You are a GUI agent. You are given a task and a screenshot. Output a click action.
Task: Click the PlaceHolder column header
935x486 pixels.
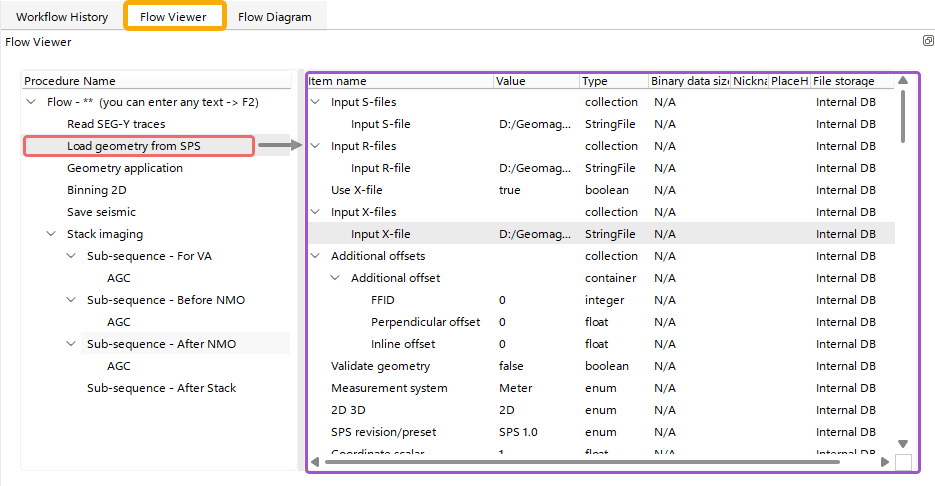coord(789,81)
